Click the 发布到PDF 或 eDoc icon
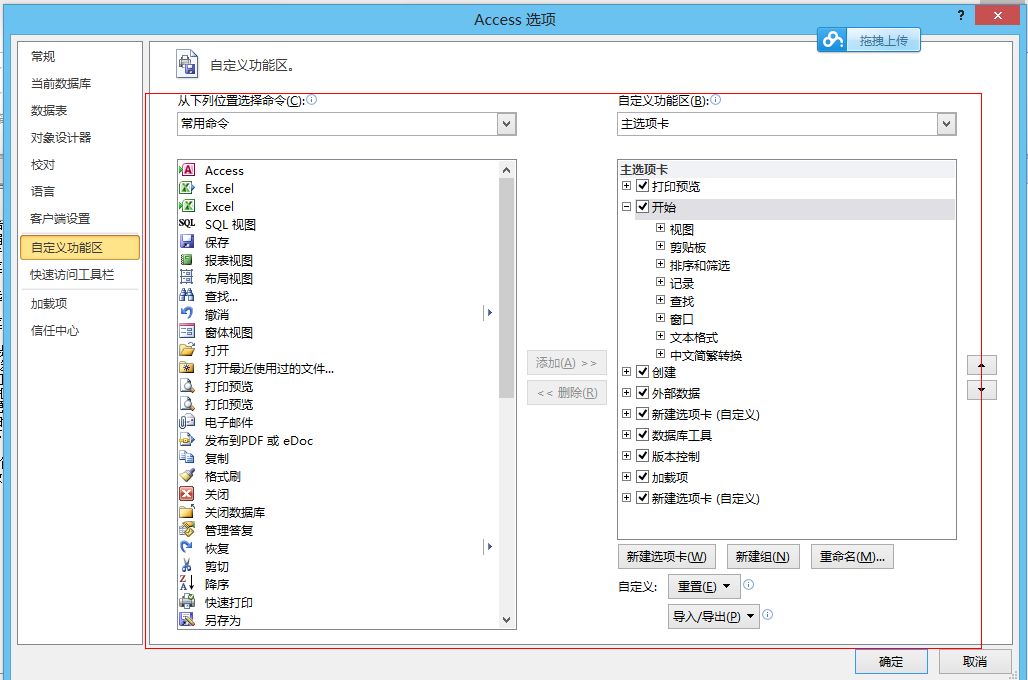This screenshot has width=1028, height=680. (x=187, y=440)
